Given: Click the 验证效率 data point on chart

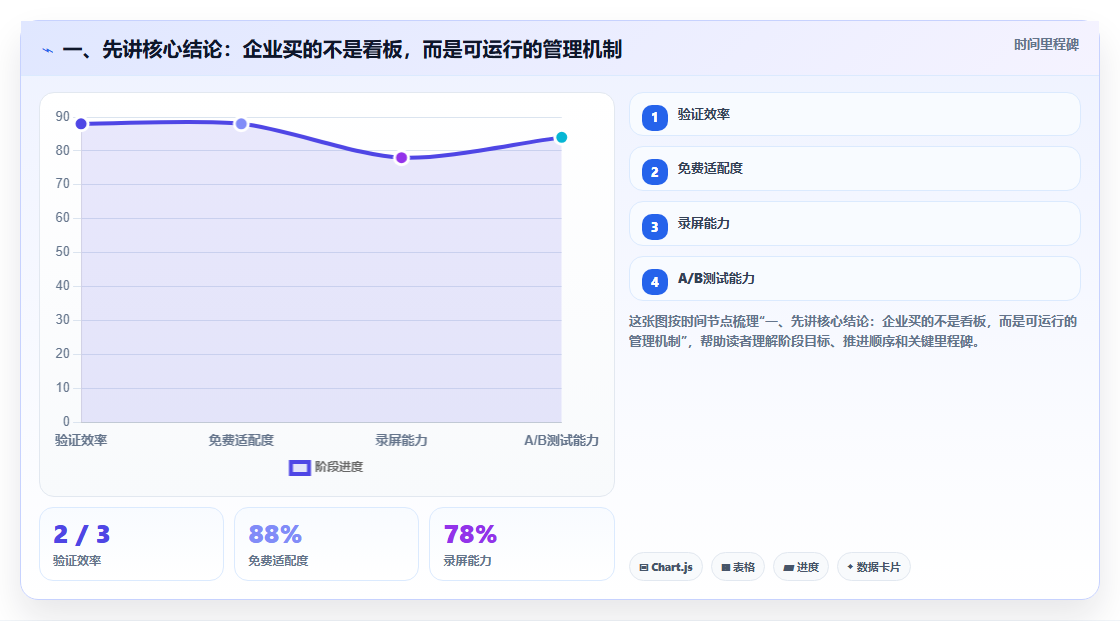Looking at the screenshot, I should (x=81, y=124).
